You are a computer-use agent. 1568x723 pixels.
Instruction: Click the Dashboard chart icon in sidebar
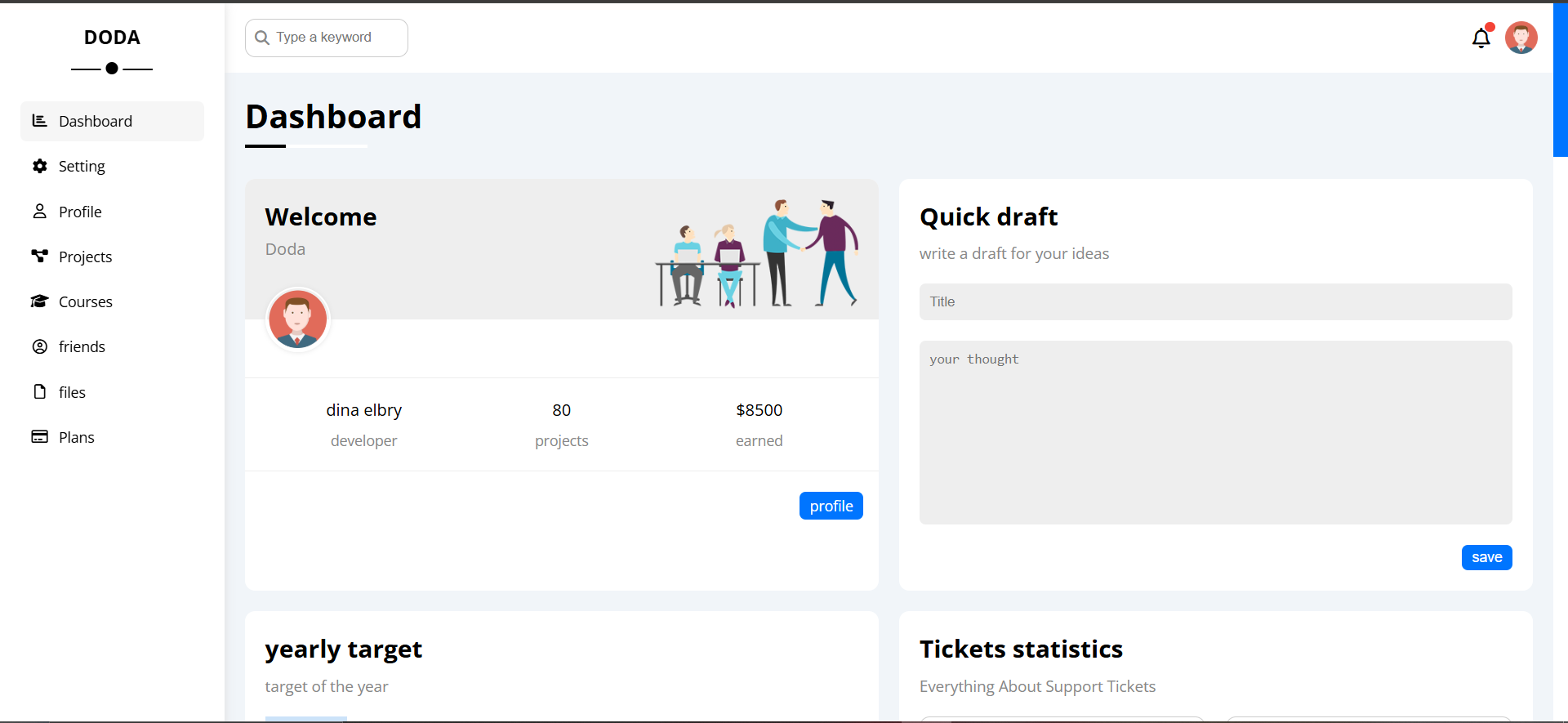click(x=39, y=121)
